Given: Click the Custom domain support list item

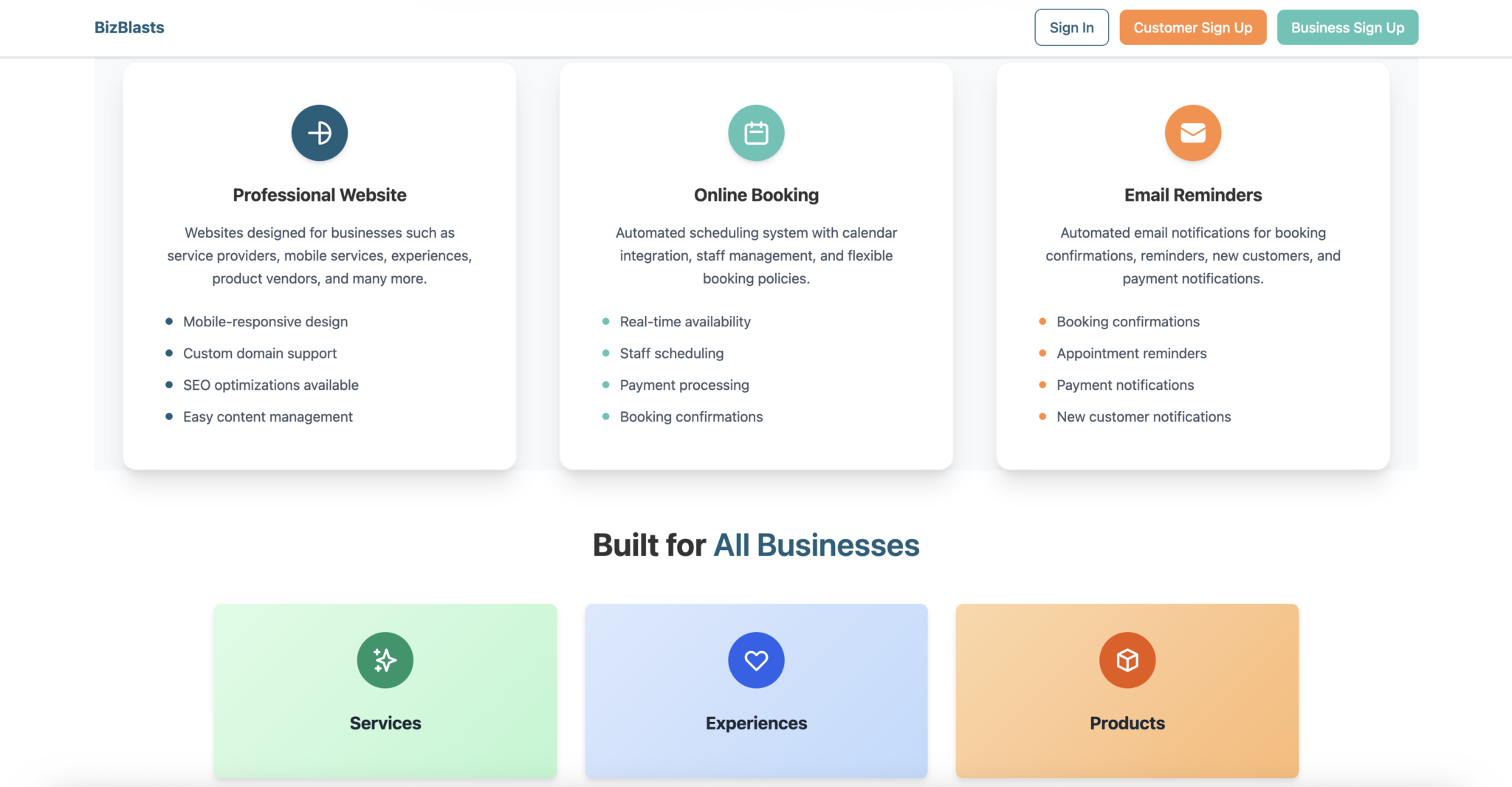Looking at the screenshot, I should (x=259, y=354).
